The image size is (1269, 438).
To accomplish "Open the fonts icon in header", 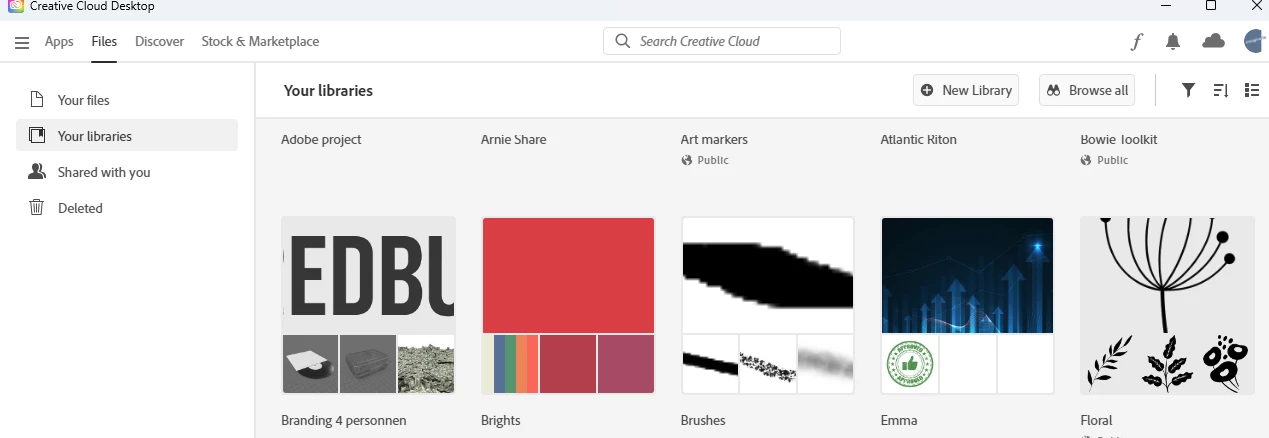I will pyautogui.click(x=1137, y=42).
